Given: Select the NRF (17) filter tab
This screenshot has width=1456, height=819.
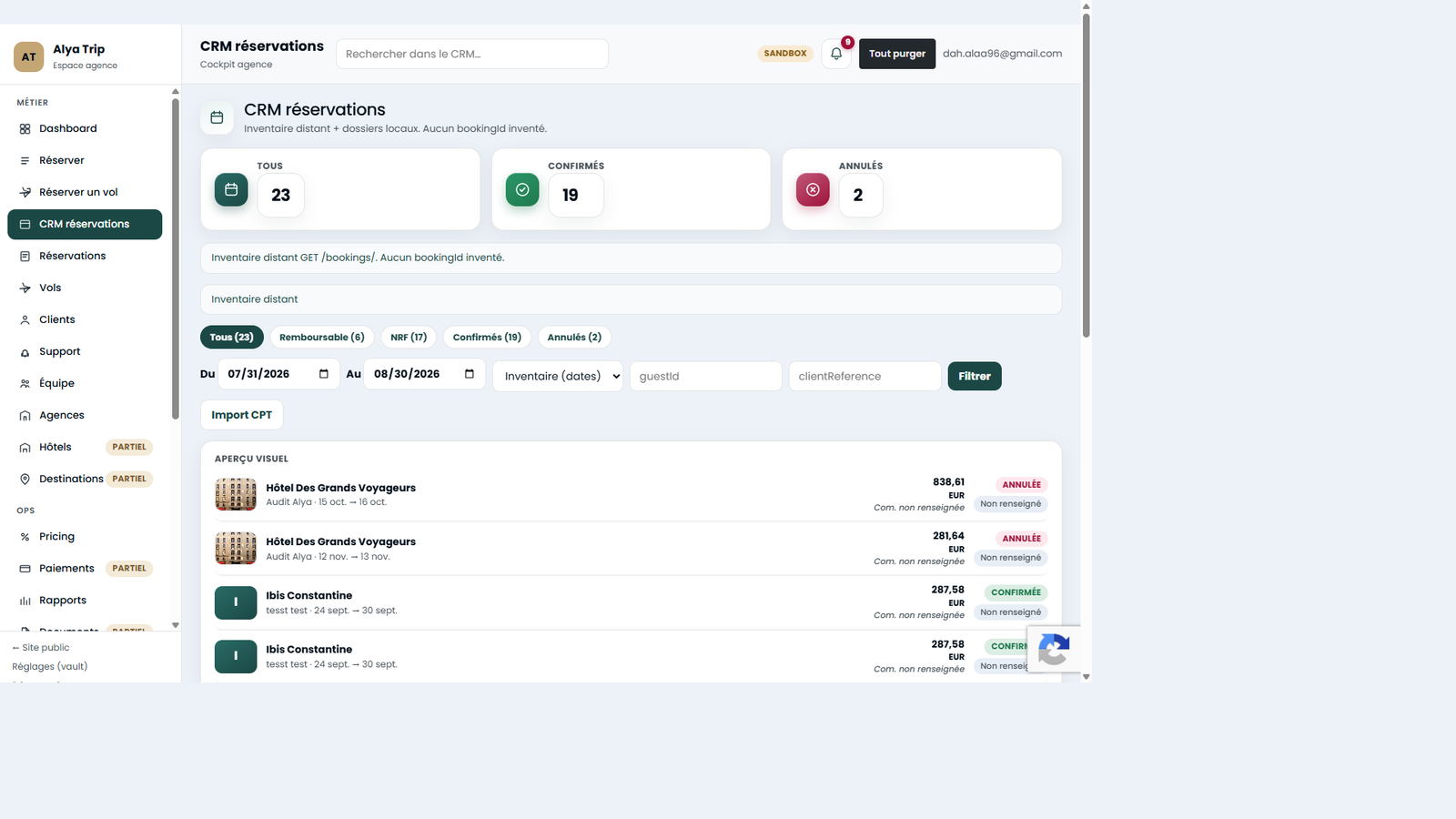Looking at the screenshot, I should point(409,337).
